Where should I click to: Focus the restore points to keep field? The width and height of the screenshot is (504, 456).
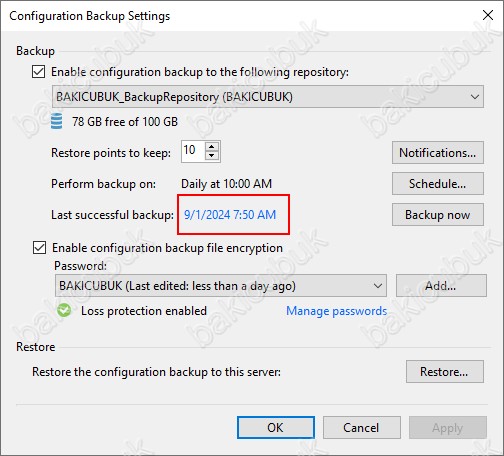pyautogui.click(x=193, y=151)
